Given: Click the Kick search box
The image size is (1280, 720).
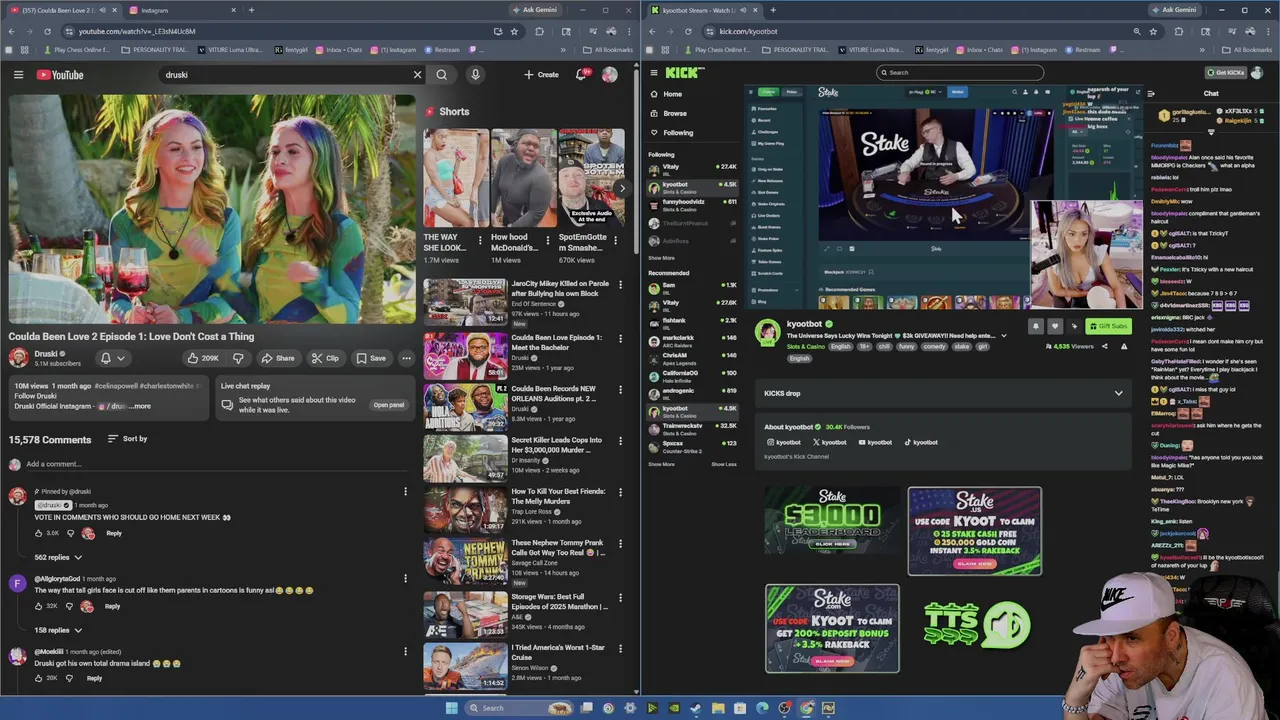Looking at the screenshot, I should click(960, 72).
